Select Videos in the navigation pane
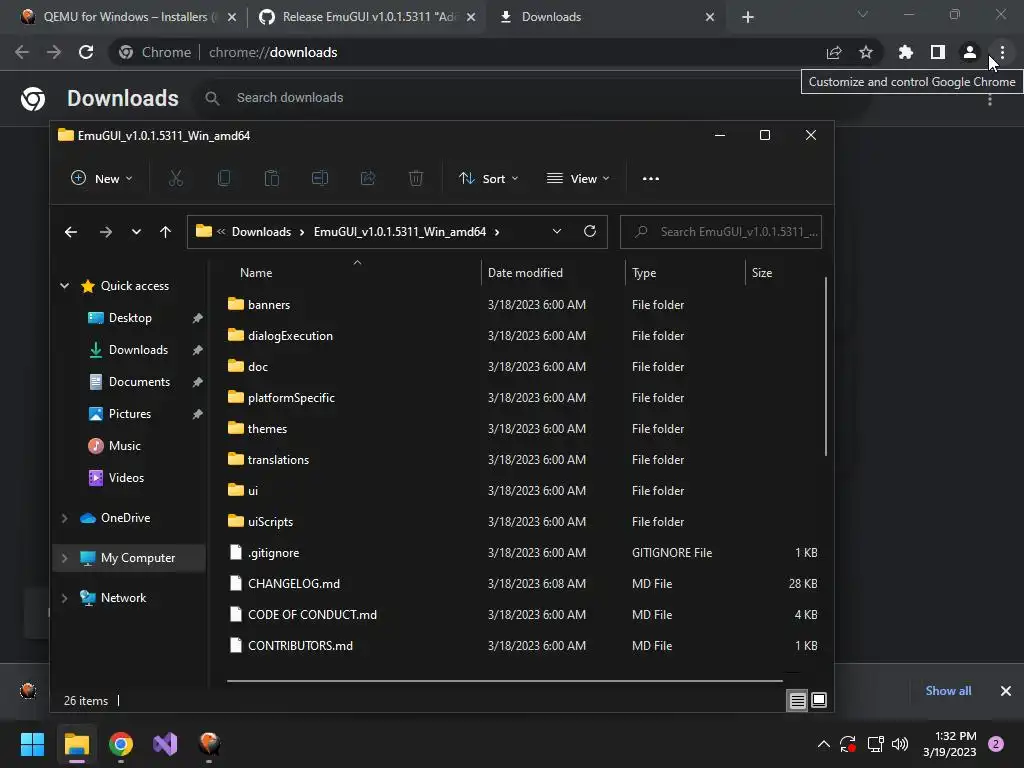The image size is (1024, 768). pyautogui.click(x=126, y=478)
